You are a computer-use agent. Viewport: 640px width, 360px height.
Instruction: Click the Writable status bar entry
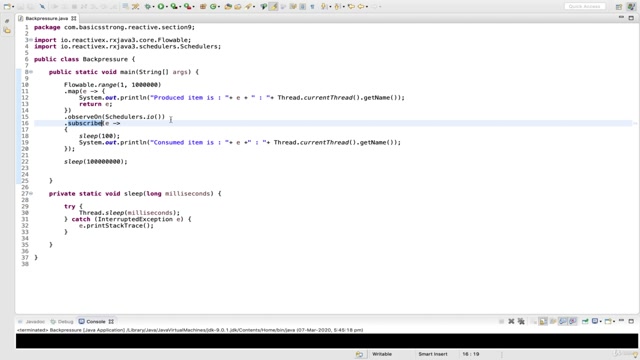pos(382,354)
